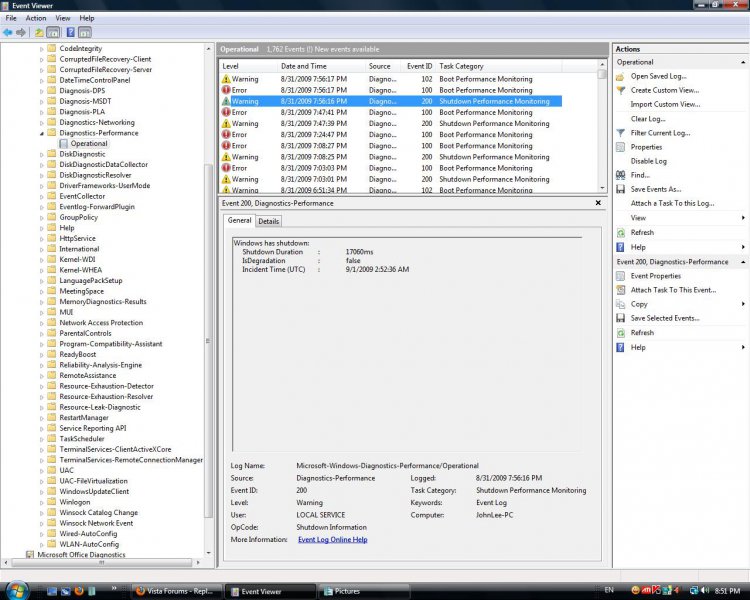
Task: Click Create Custom View funnel icon
Action: 620,90
